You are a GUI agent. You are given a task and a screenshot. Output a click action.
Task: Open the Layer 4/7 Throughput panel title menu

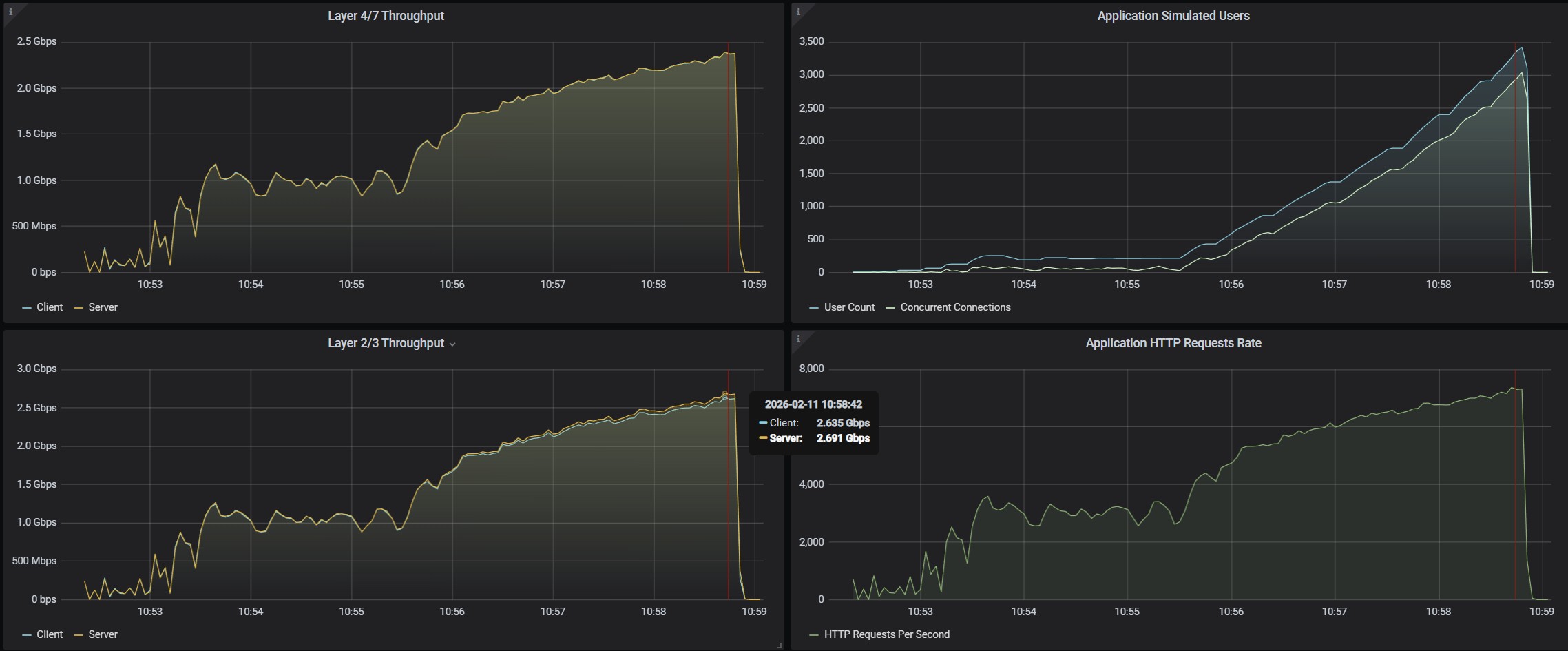pos(386,16)
